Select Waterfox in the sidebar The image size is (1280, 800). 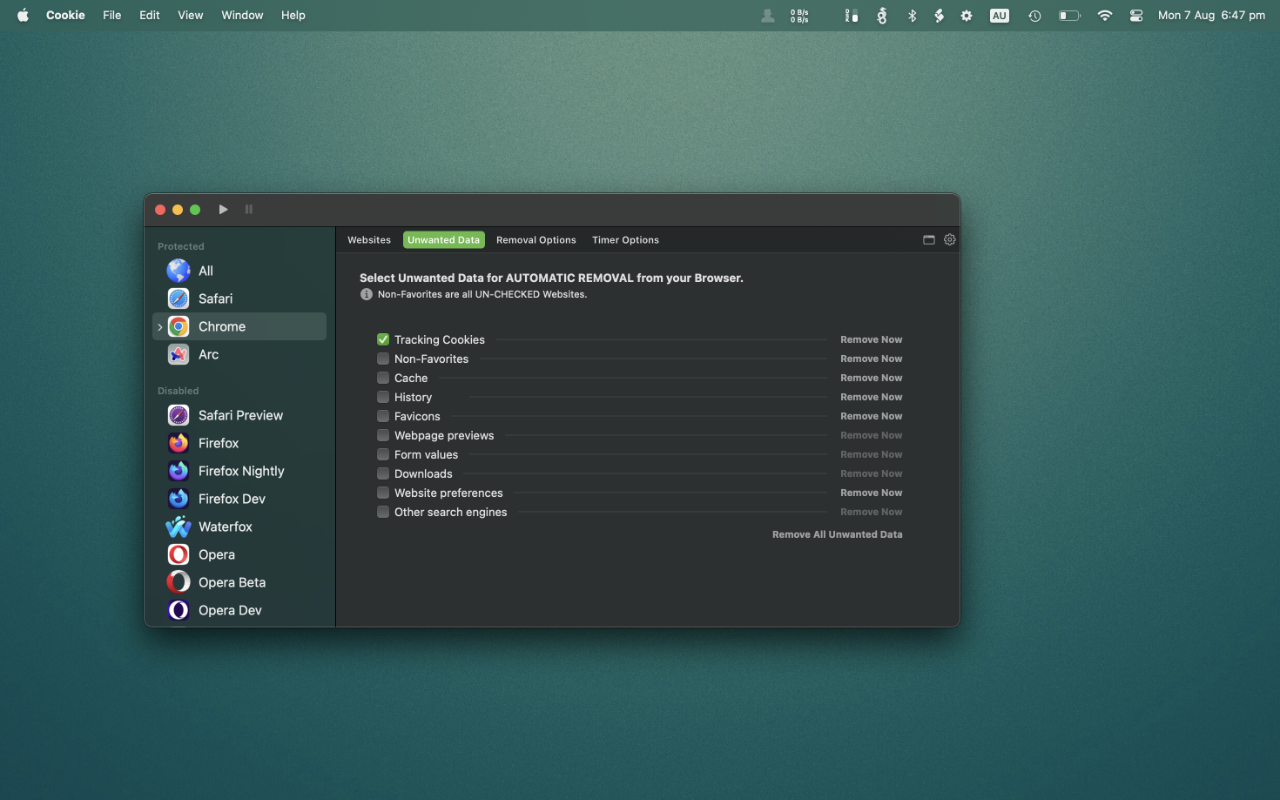(225, 527)
